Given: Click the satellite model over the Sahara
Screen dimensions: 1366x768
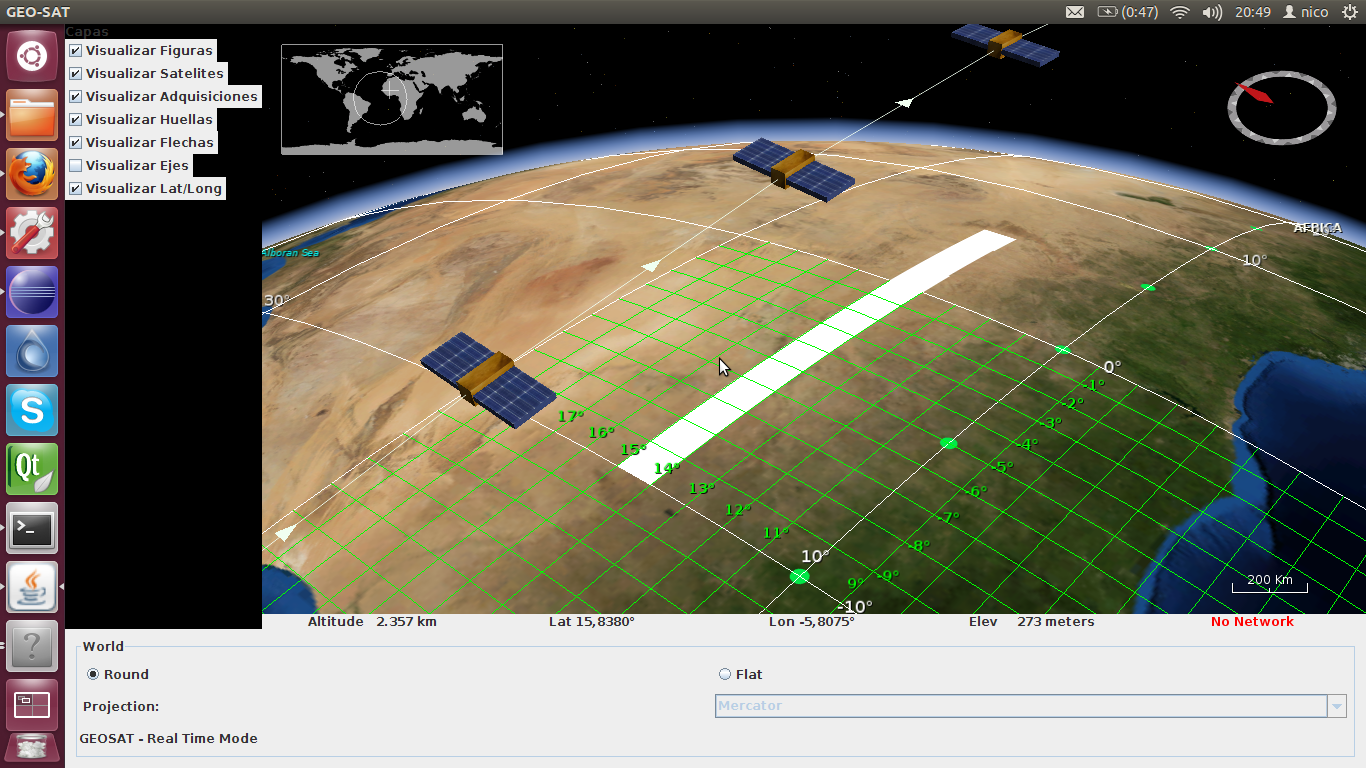Looking at the screenshot, I should [x=488, y=380].
